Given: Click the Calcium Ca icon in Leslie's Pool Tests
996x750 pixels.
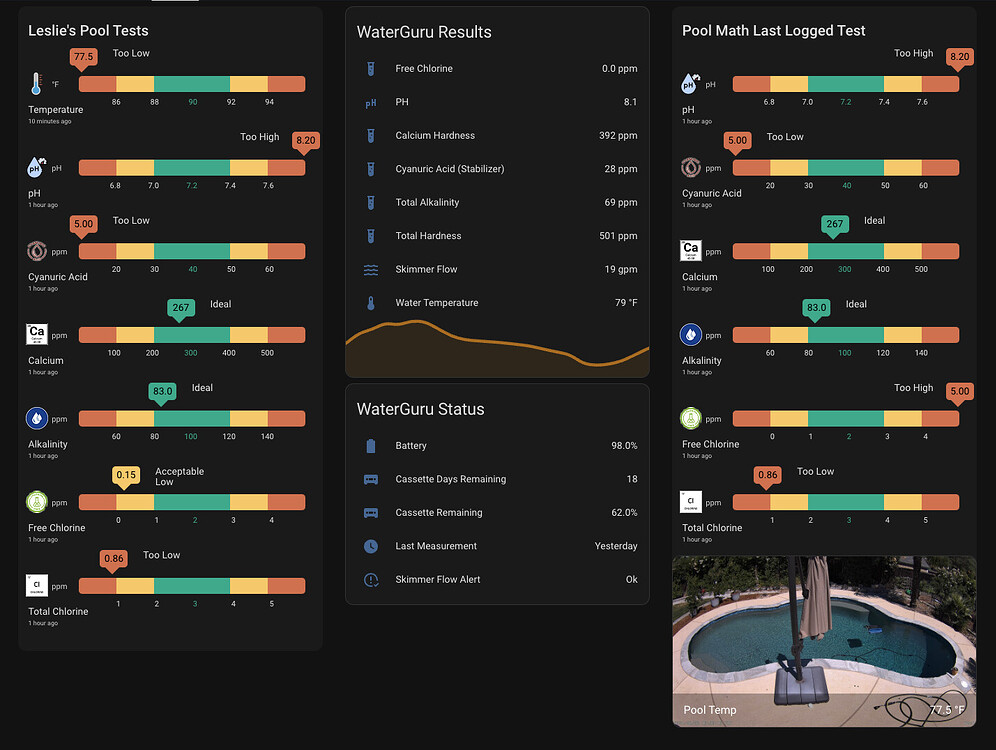Looking at the screenshot, I should pos(37,334).
